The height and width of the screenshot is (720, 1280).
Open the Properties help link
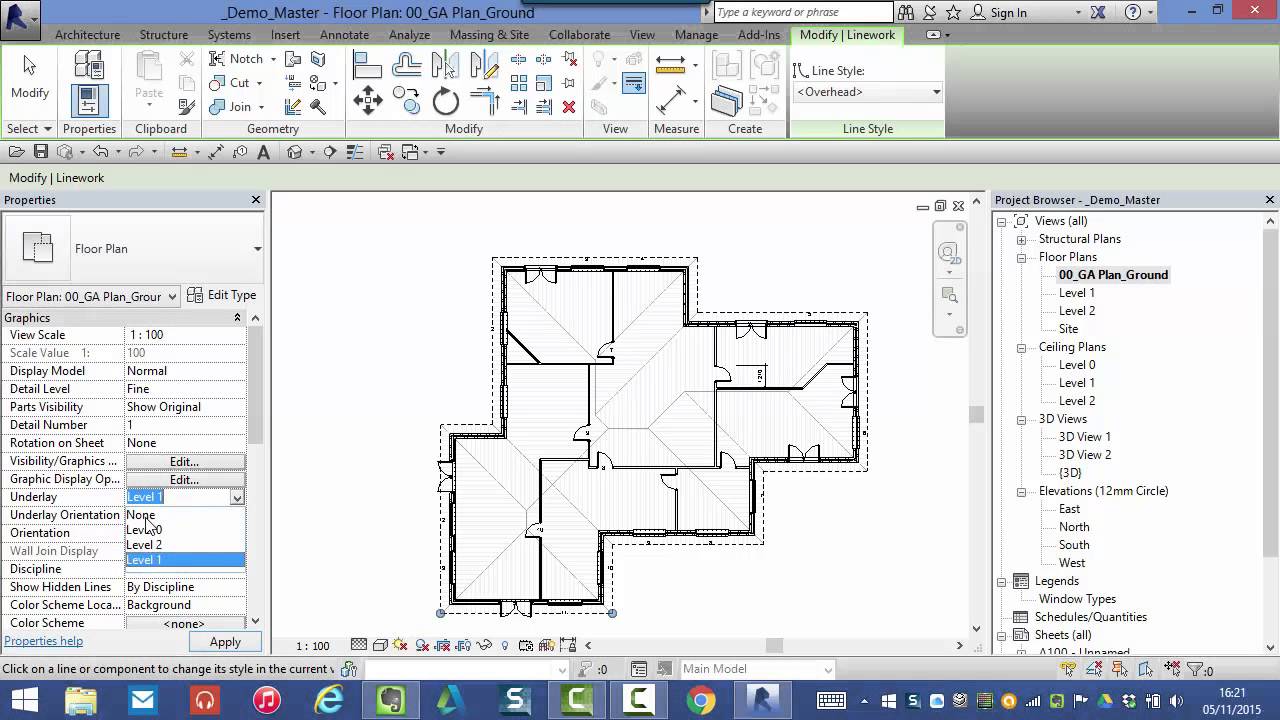point(43,641)
